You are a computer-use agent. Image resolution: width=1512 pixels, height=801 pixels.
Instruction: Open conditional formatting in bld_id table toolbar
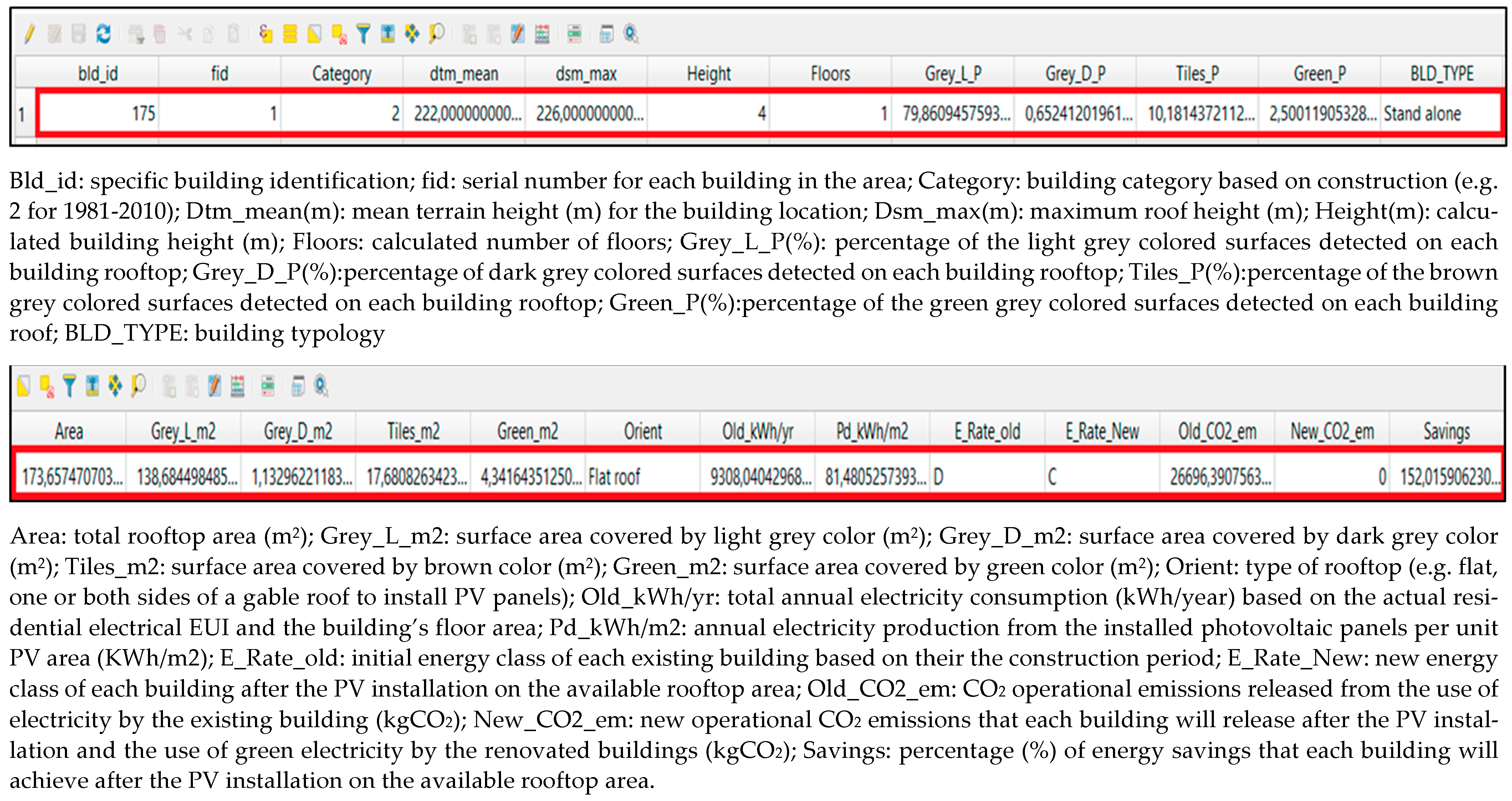coord(574,34)
